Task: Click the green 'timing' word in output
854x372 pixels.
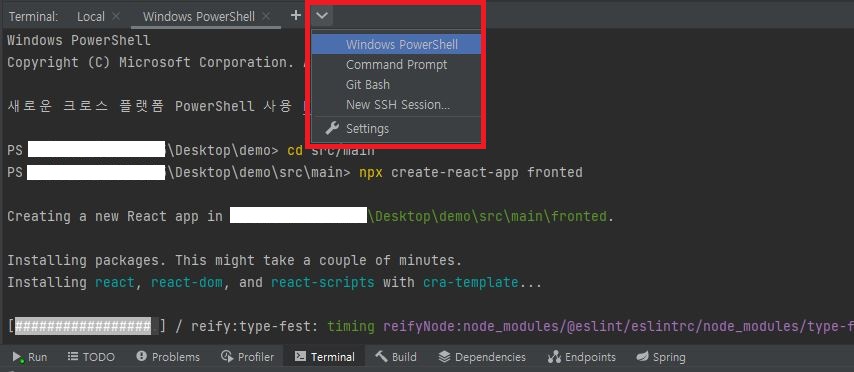Action: (x=351, y=326)
